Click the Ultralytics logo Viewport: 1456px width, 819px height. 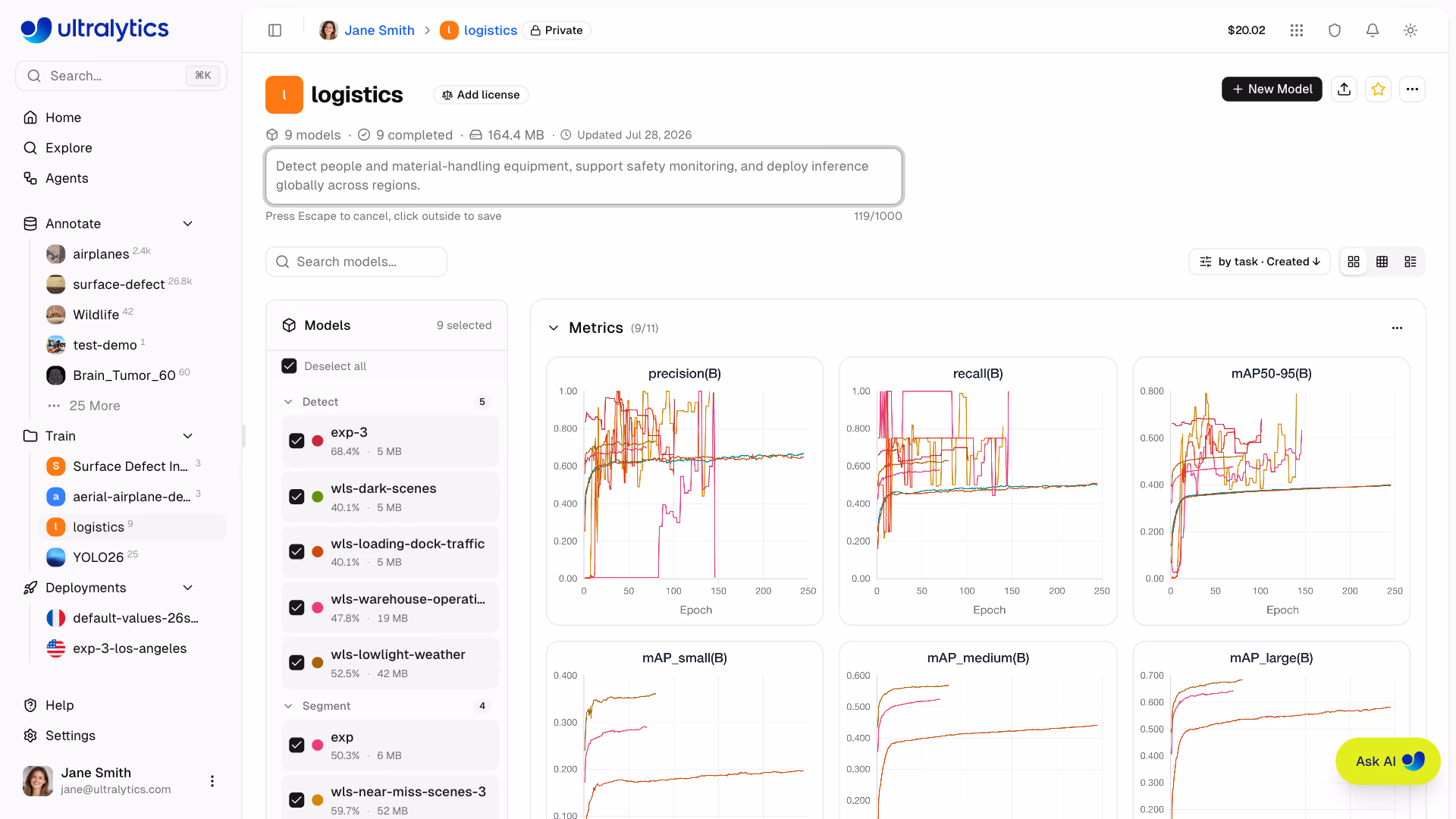click(x=95, y=29)
